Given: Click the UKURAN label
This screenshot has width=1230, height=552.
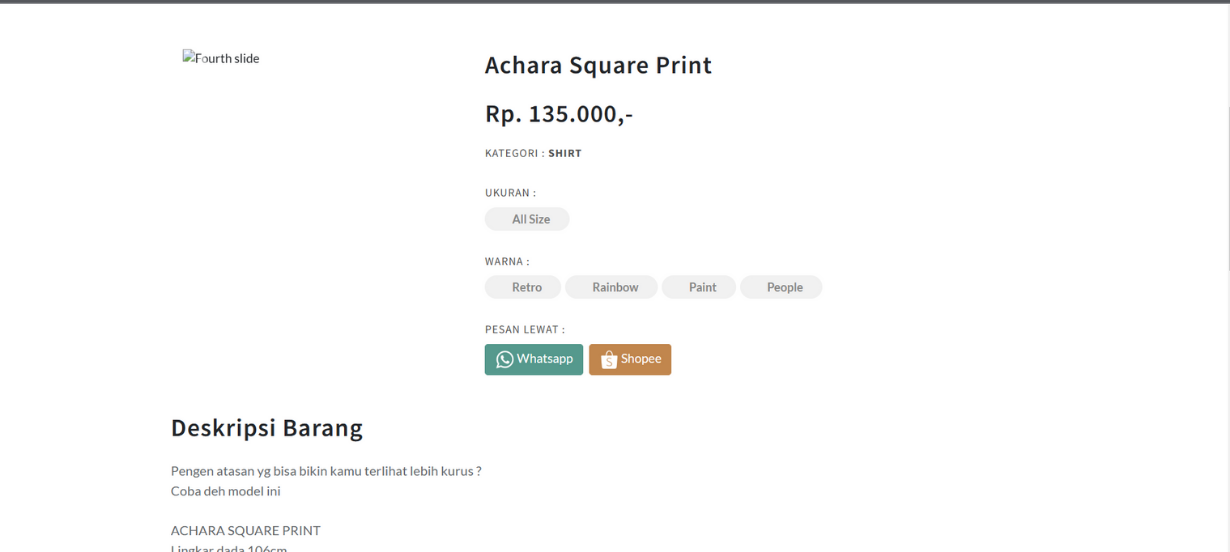Looking at the screenshot, I should point(510,193).
